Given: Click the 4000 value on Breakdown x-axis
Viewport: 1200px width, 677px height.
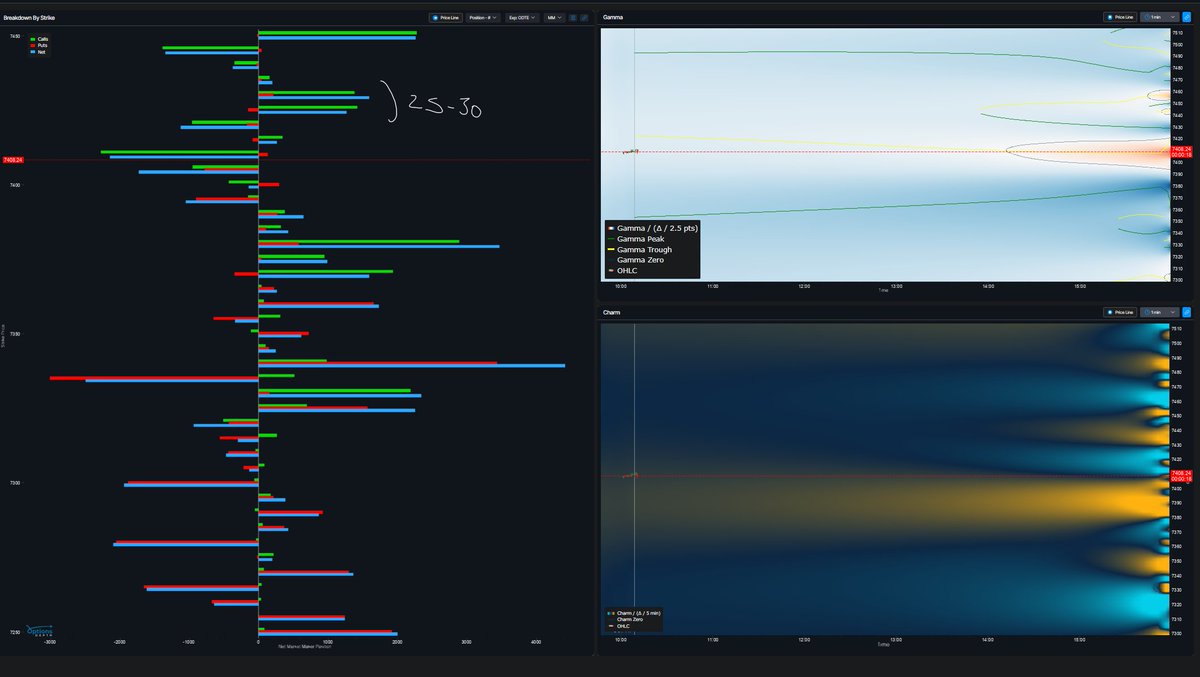Looking at the screenshot, I should coord(536,642).
